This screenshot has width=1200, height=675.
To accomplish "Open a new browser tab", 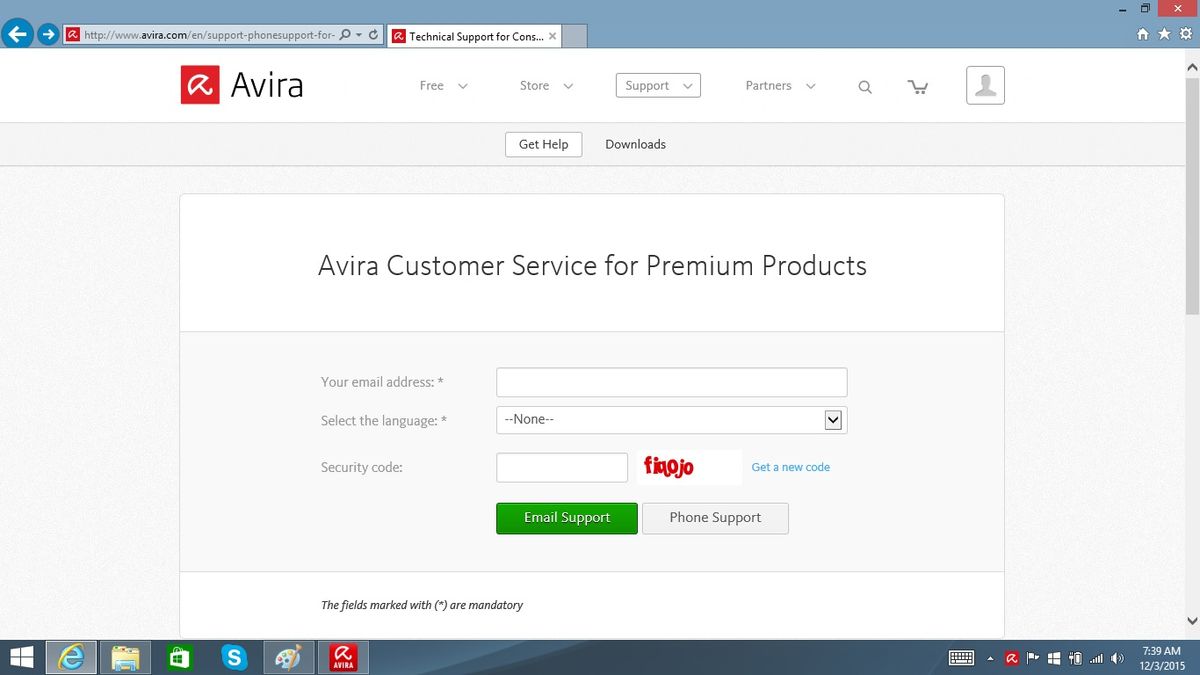I will [575, 37].
